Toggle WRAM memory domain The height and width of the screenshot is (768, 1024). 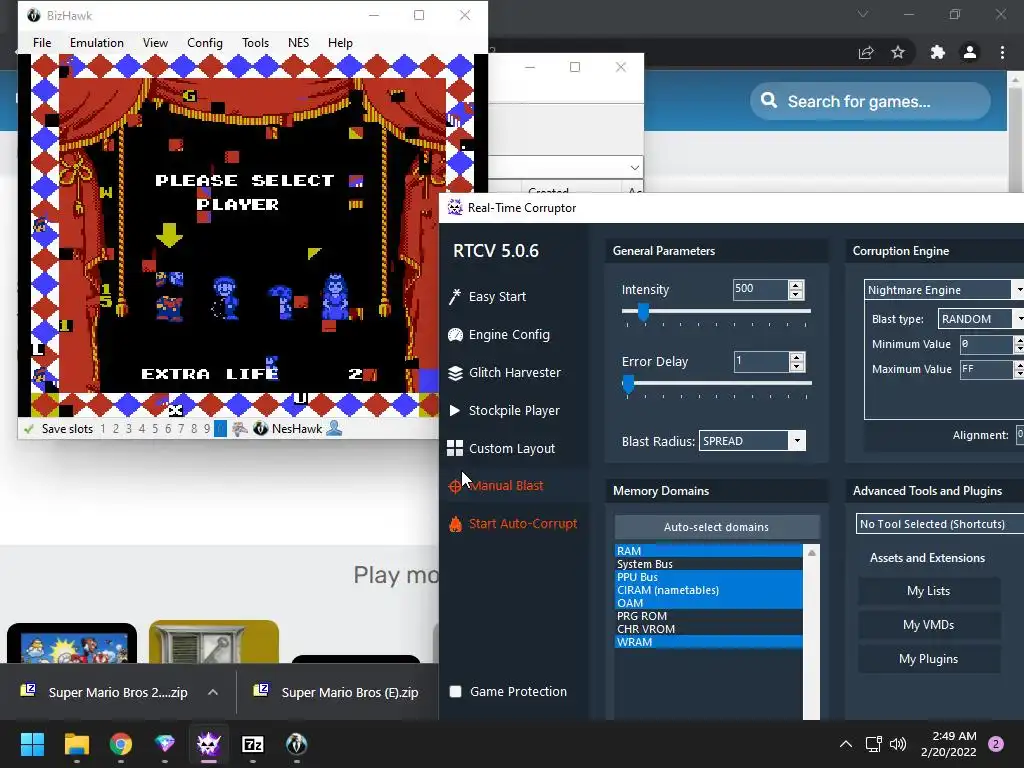pyautogui.click(x=709, y=642)
